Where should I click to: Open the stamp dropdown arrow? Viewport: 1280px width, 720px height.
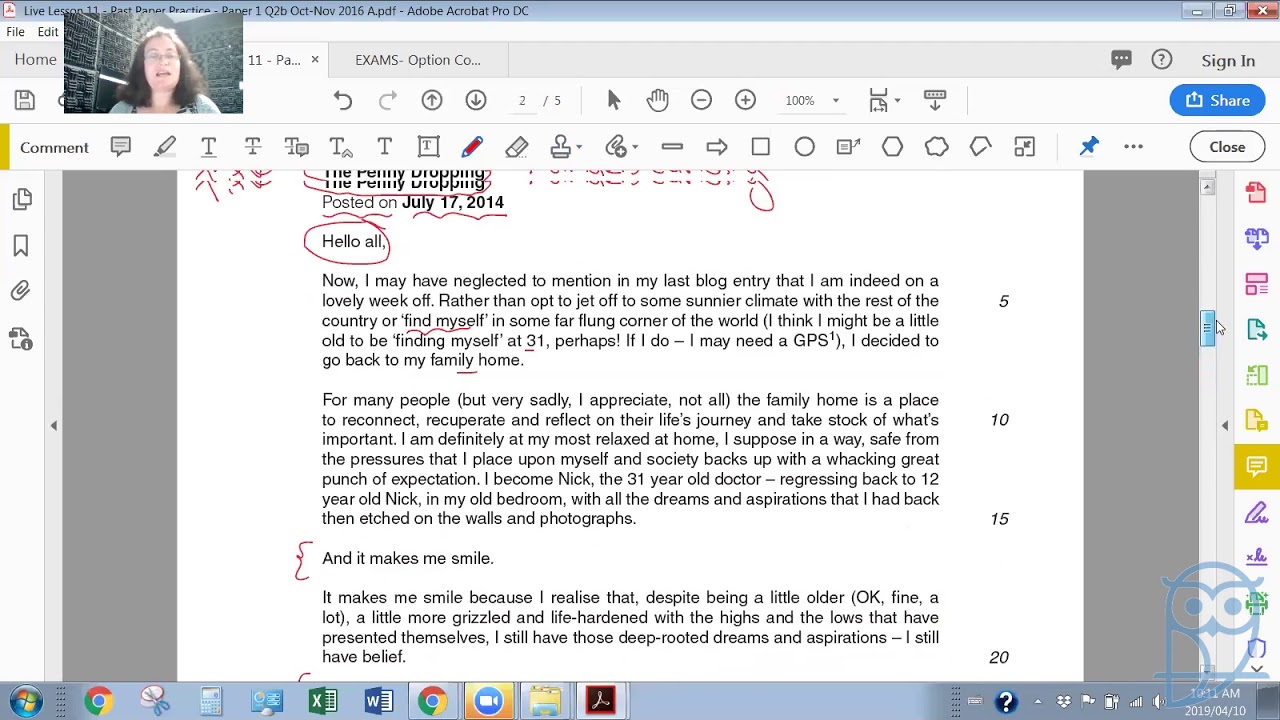[580, 148]
